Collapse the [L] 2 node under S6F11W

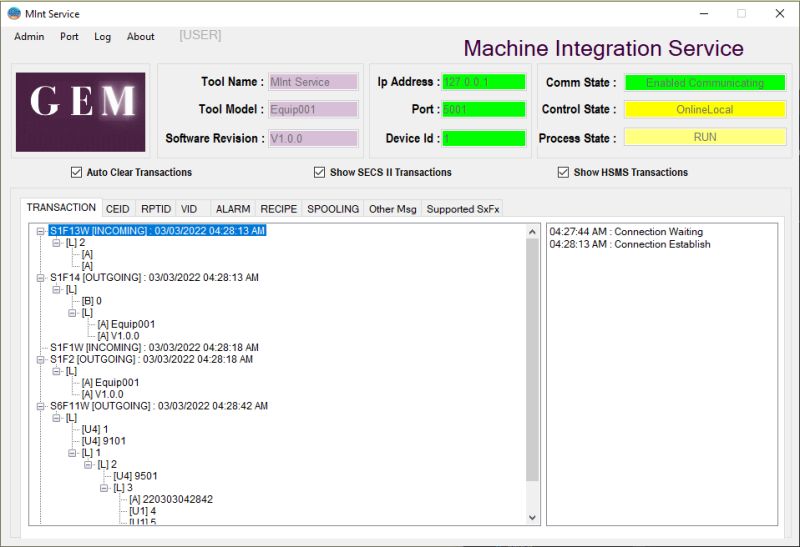tap(88, 465)
